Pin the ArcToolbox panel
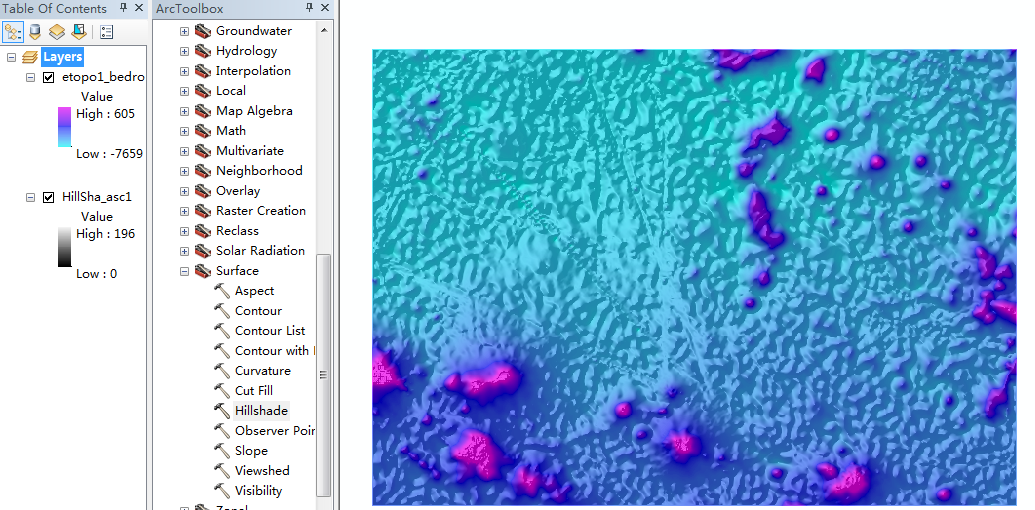This screenshot has width=1035, height=510. click(x=310, y=8)
